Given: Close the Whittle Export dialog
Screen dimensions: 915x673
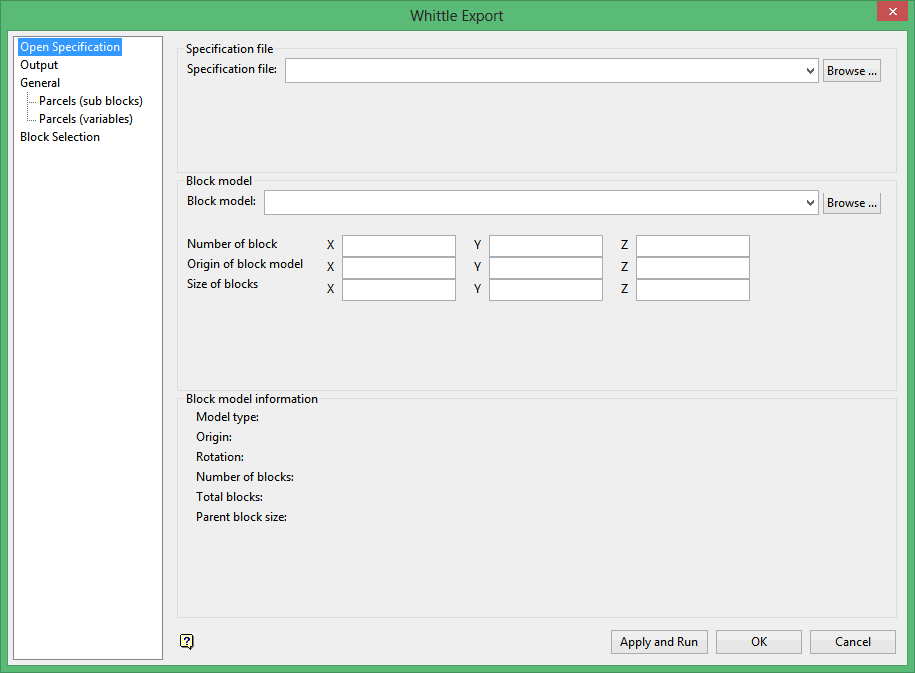Looking at the screenshot, I should pos(892,11).
